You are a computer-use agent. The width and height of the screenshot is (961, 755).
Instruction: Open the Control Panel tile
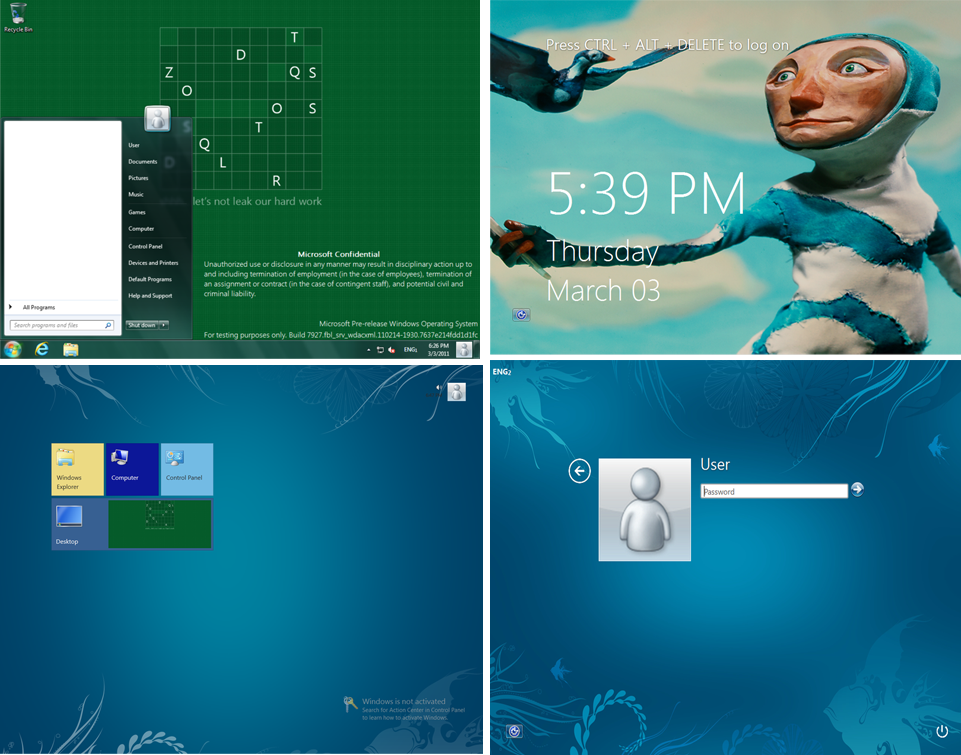tap(187, 469)
